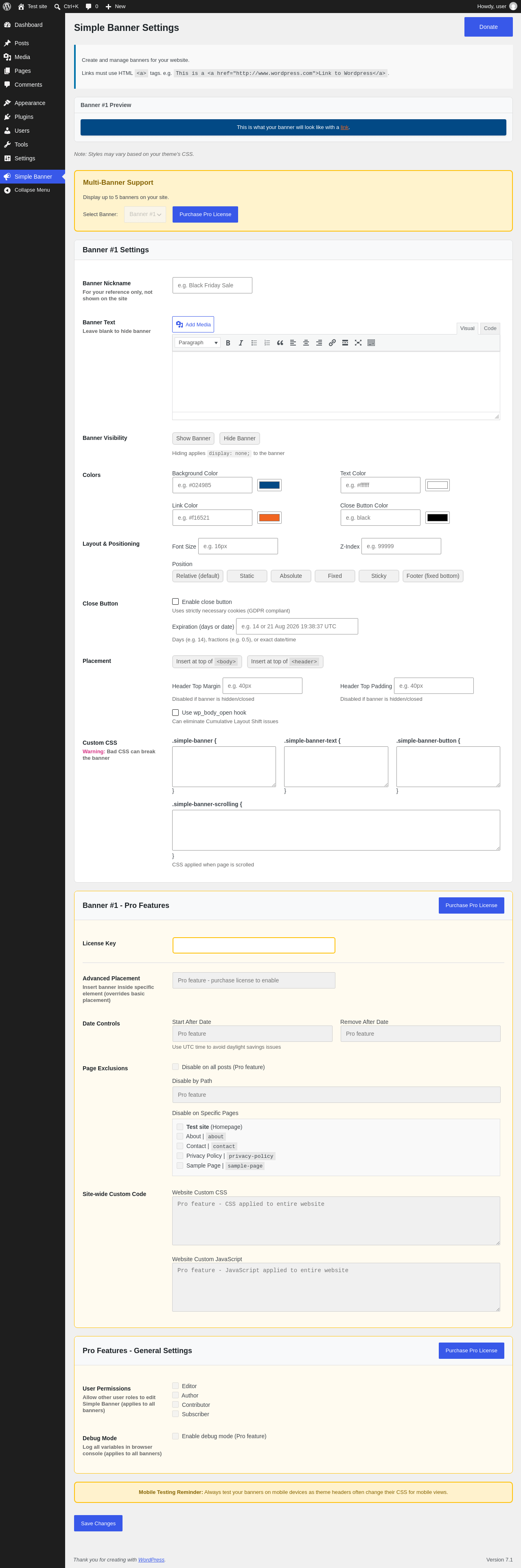Insert a numbered list in the editor
521x1568 pixels.
click(x=267, y=343)
